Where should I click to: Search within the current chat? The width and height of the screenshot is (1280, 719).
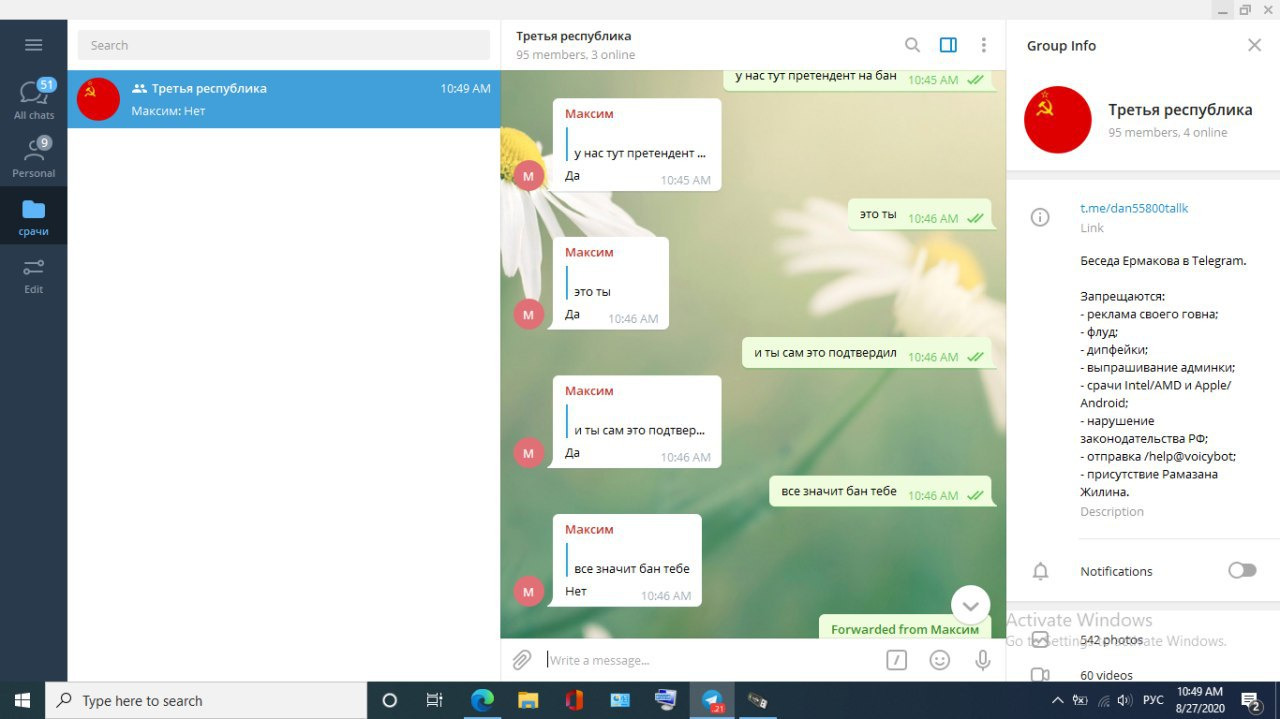[912, 45]
